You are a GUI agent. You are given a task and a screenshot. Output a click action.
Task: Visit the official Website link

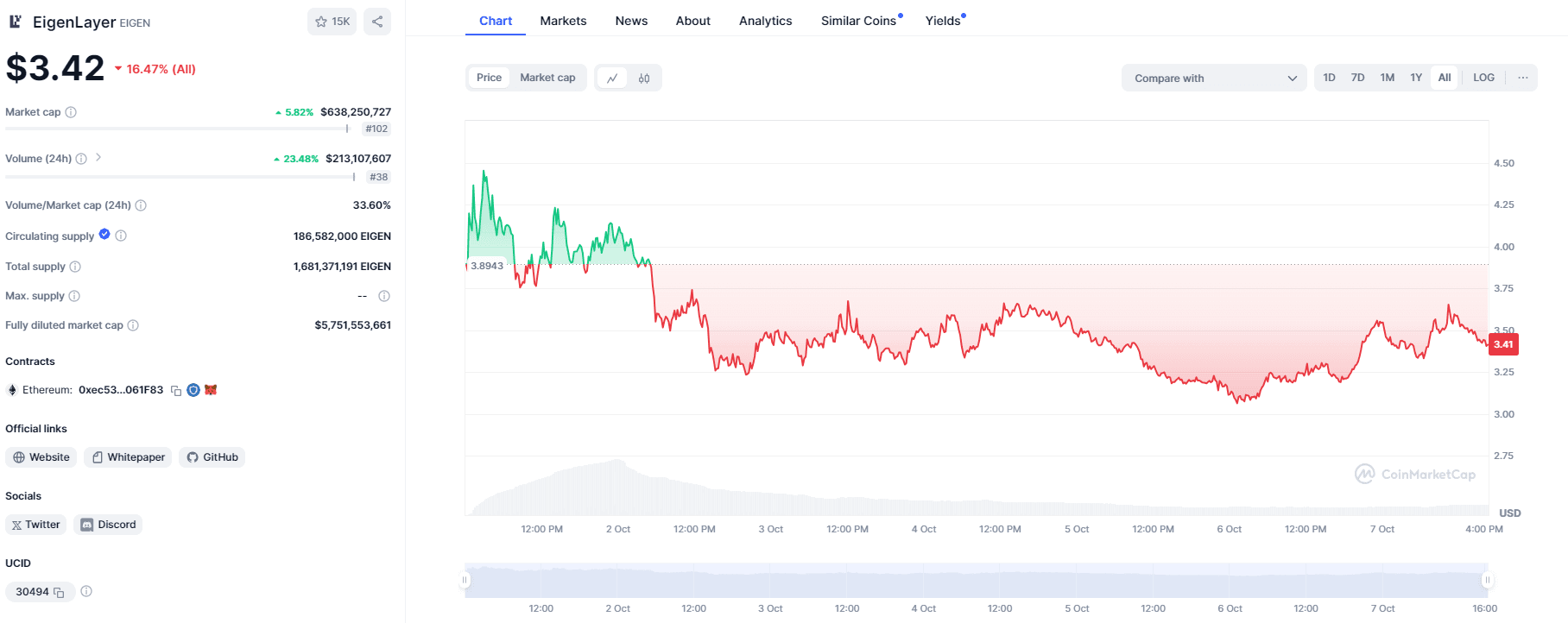41,457
